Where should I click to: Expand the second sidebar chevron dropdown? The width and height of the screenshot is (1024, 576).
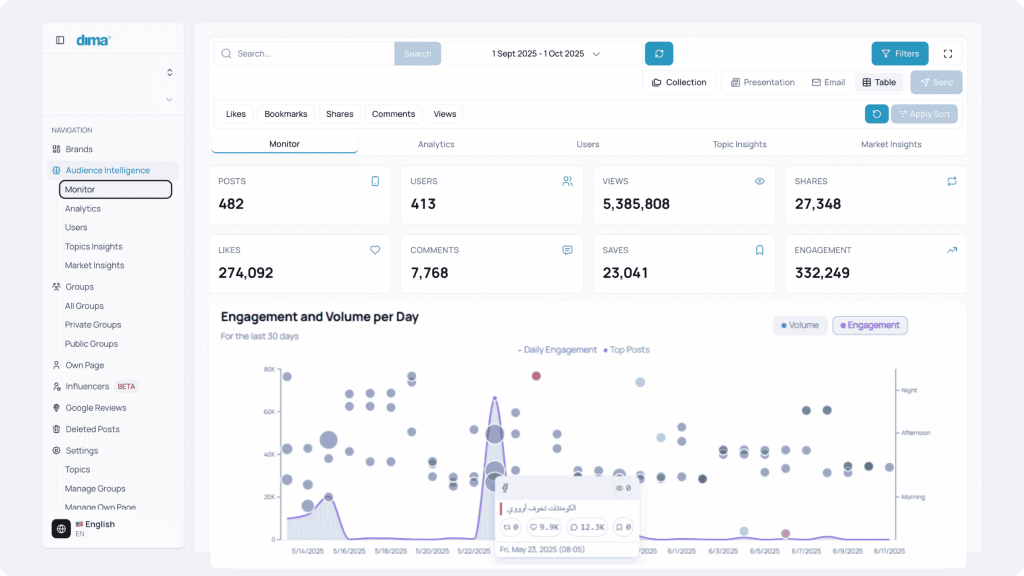click(169, 99)
